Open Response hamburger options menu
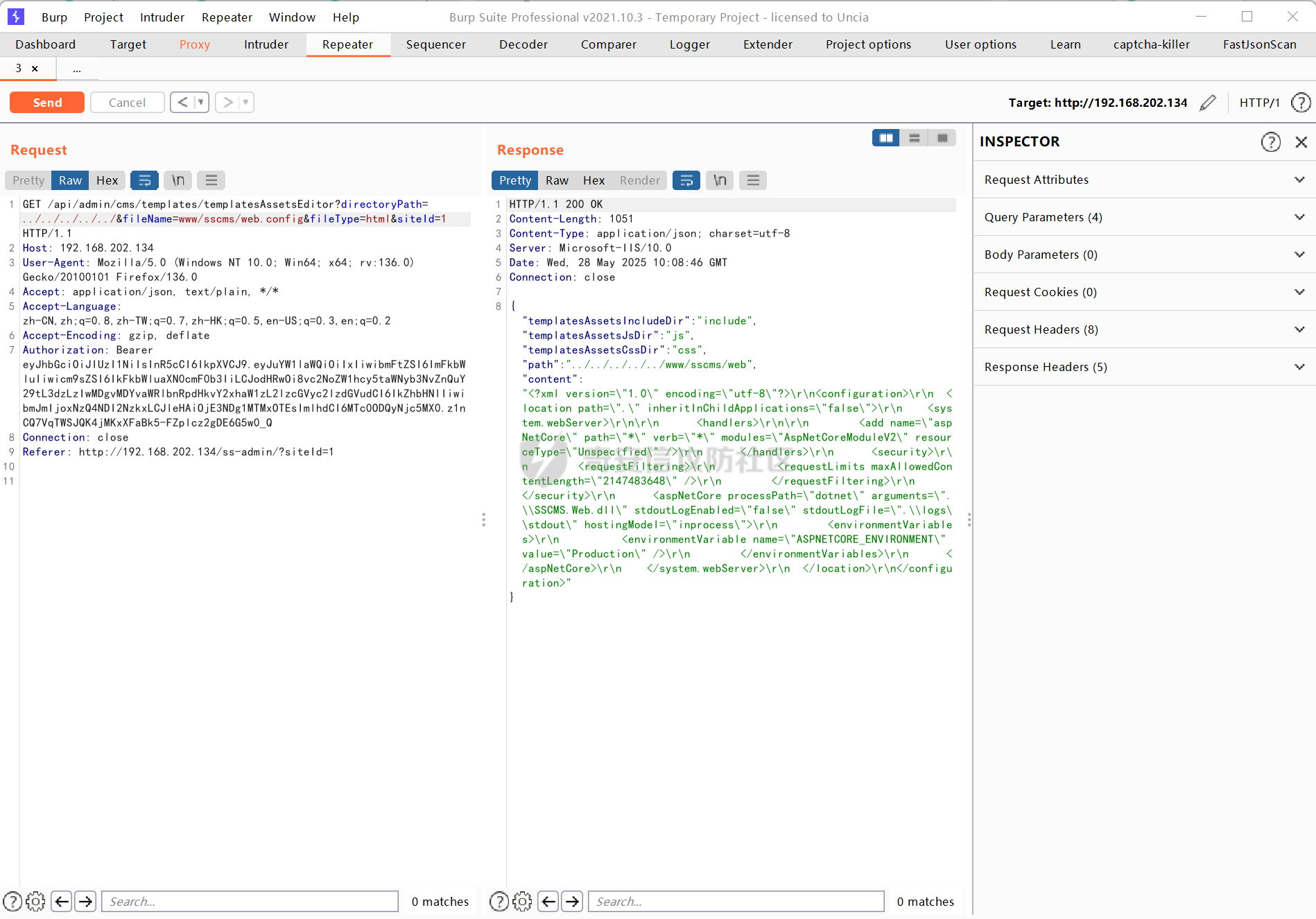Viewport: 1316px width, 919px height. [753, 180]
